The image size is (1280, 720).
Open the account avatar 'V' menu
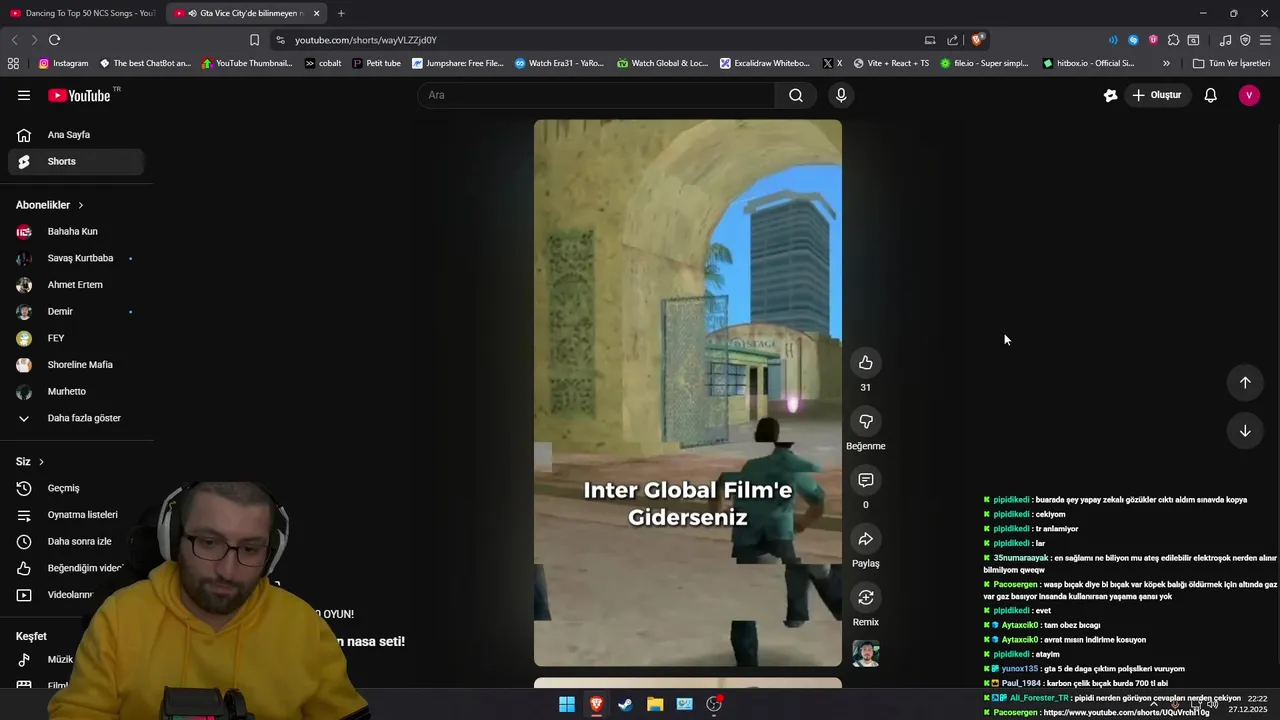pos(1249,95)
